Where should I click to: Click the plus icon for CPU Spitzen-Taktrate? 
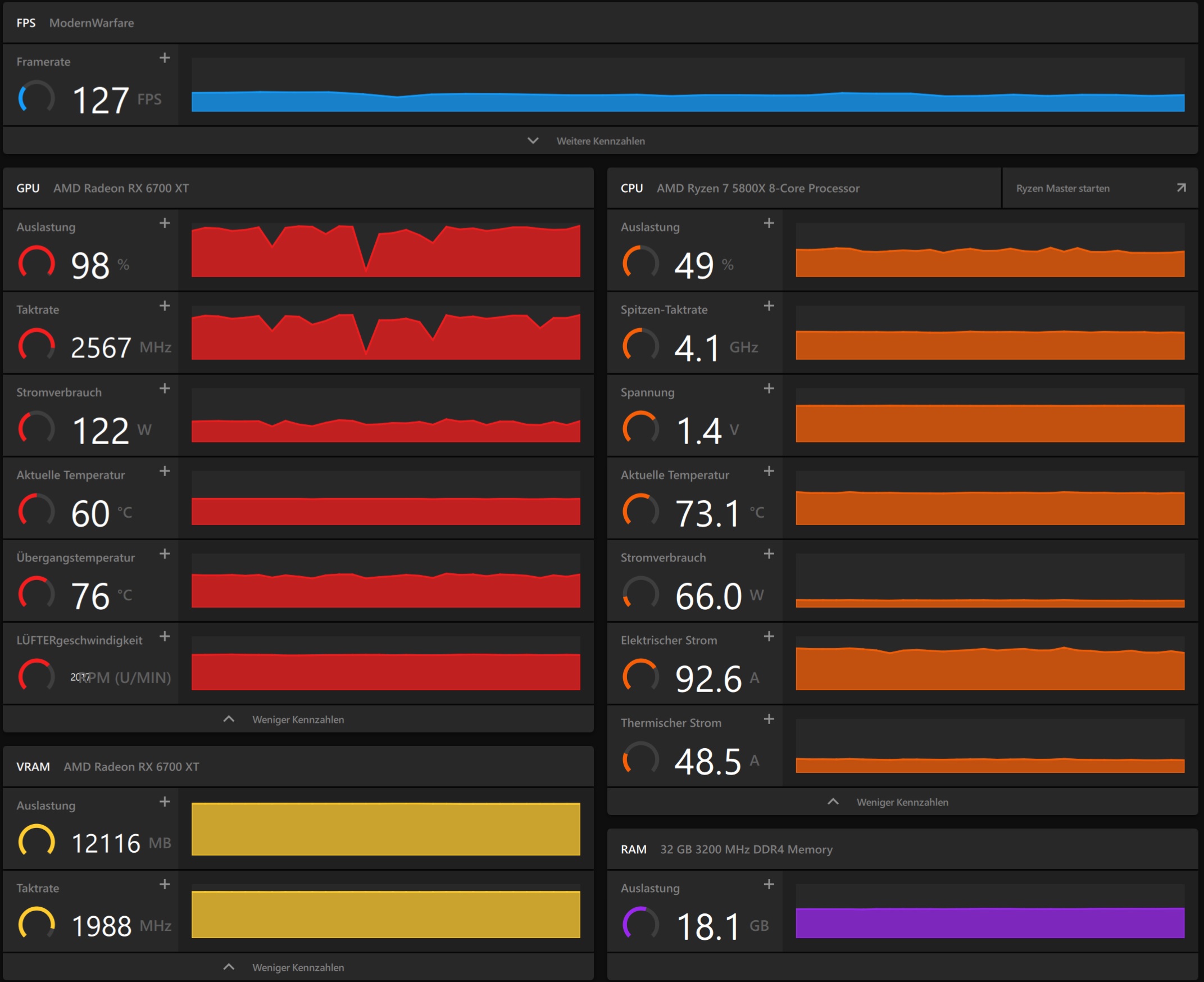769,306
